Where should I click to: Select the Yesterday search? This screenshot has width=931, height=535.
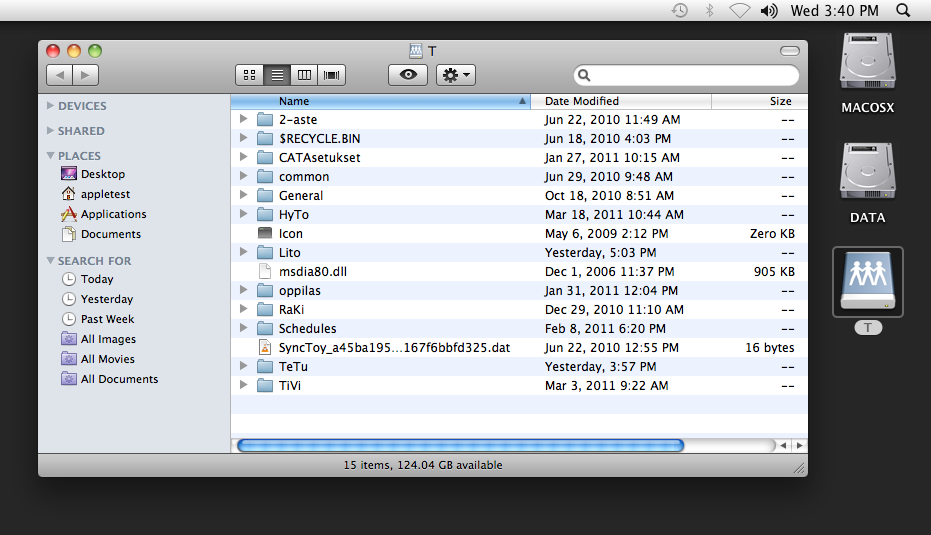tap(97, 299)
